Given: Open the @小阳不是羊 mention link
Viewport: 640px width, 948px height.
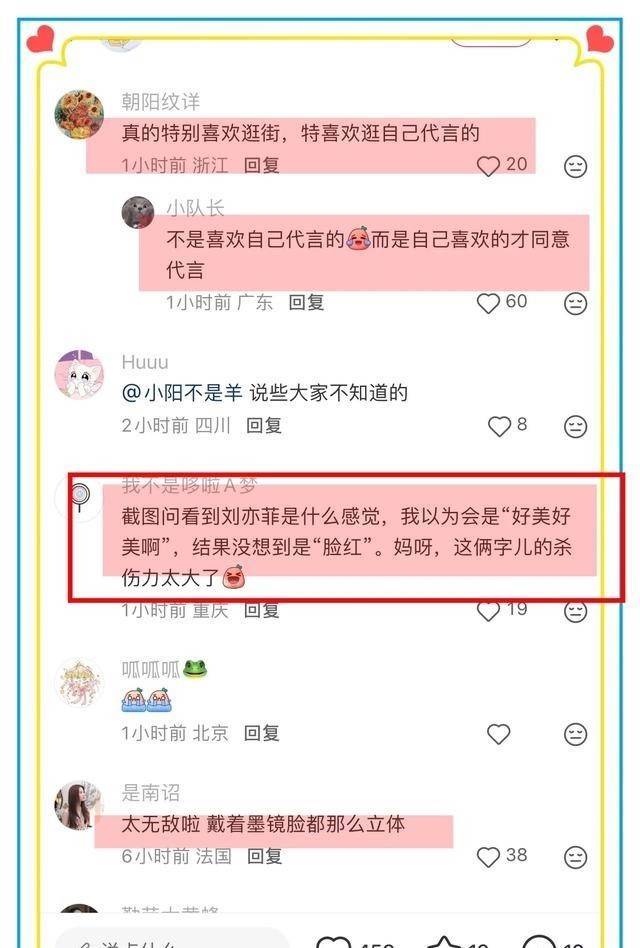Looking at the screenshot, I should (x=182, y=393).
